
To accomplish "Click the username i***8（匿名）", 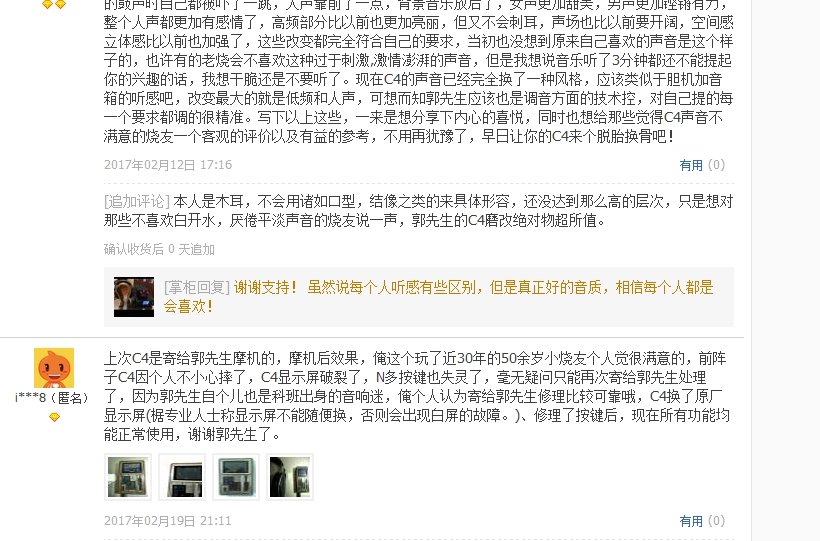I will 52,398.
